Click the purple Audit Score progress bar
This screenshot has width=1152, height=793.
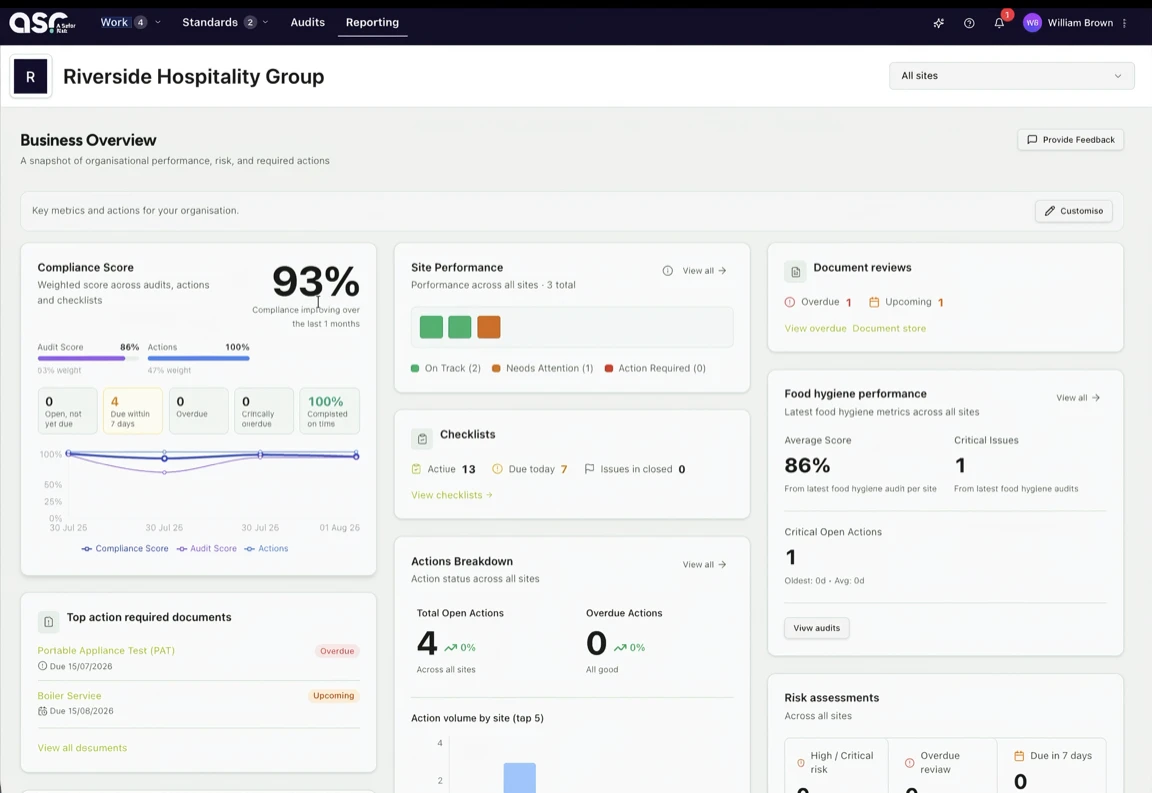coord(88,359)
